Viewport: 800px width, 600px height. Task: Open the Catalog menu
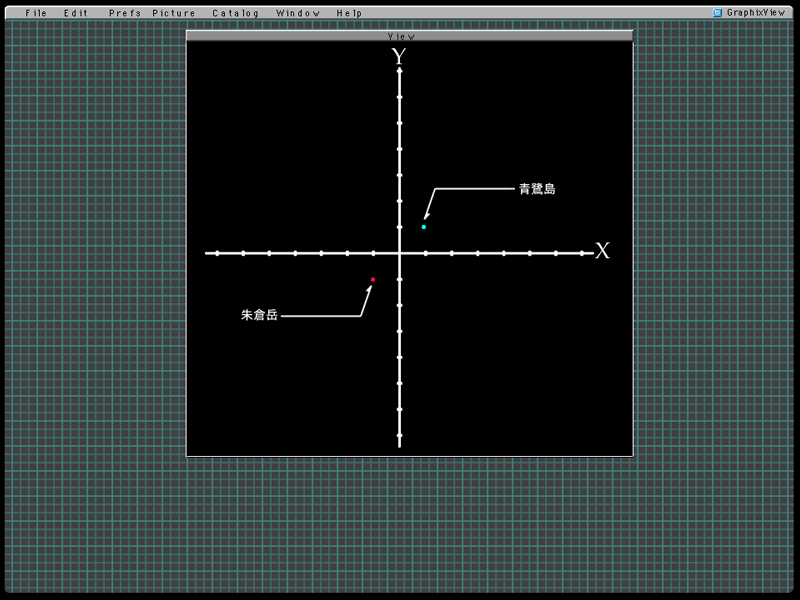coord(235,13)
